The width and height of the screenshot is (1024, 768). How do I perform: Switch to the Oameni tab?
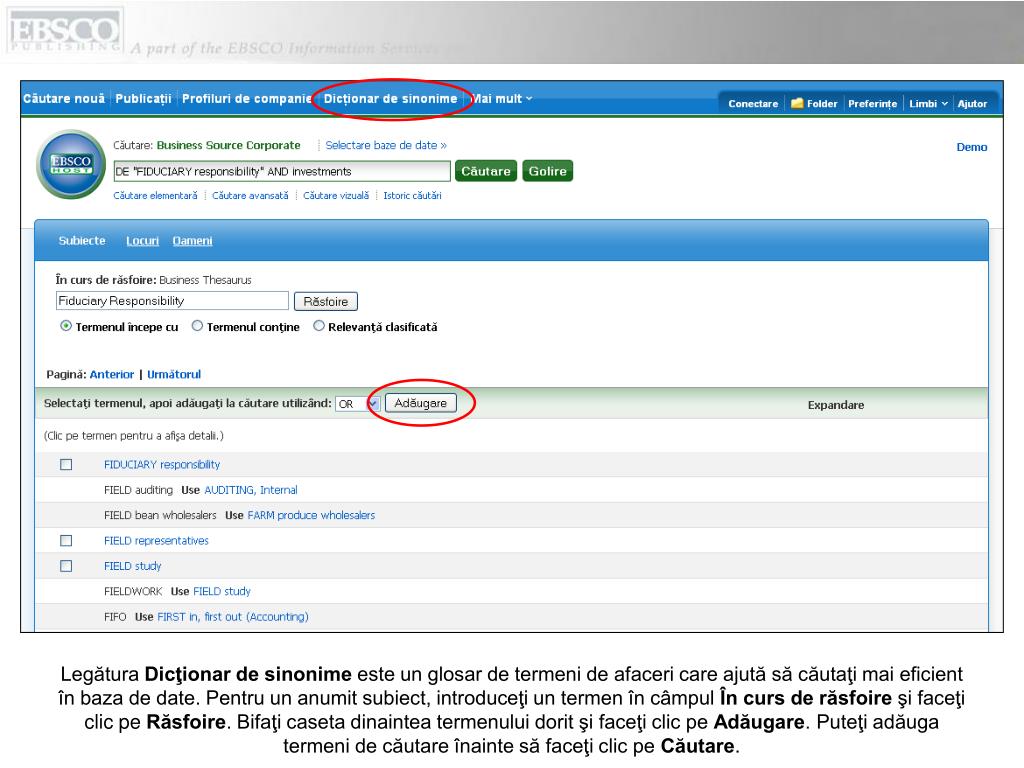coord(192,240)
